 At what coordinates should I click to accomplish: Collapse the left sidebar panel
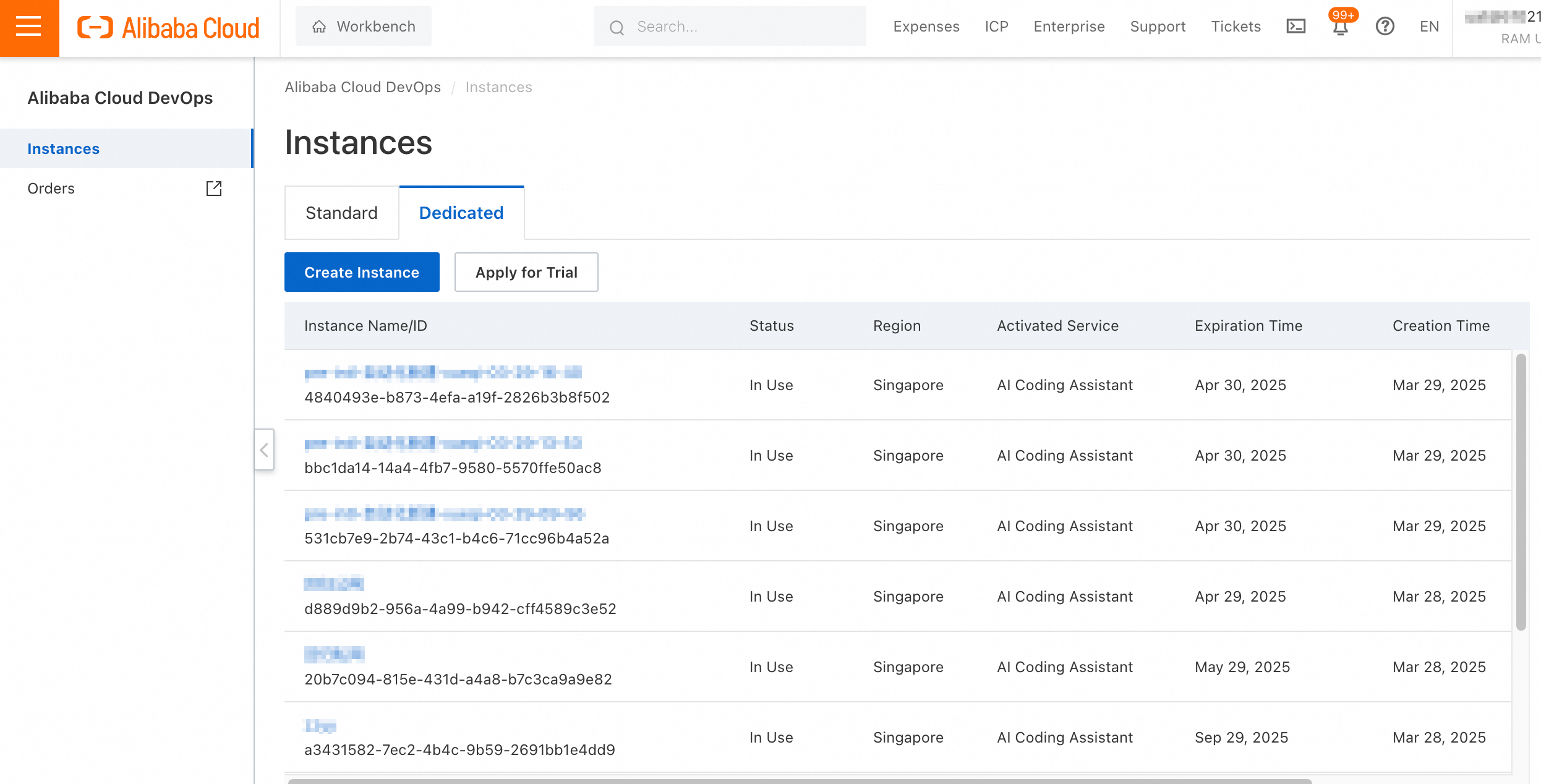[x=264, y=450]
